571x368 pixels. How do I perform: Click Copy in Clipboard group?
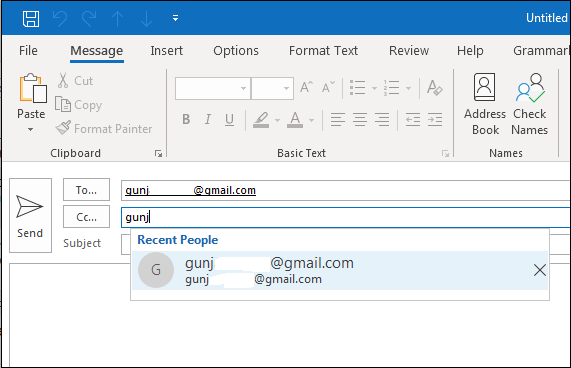click(x=78, y=105)
